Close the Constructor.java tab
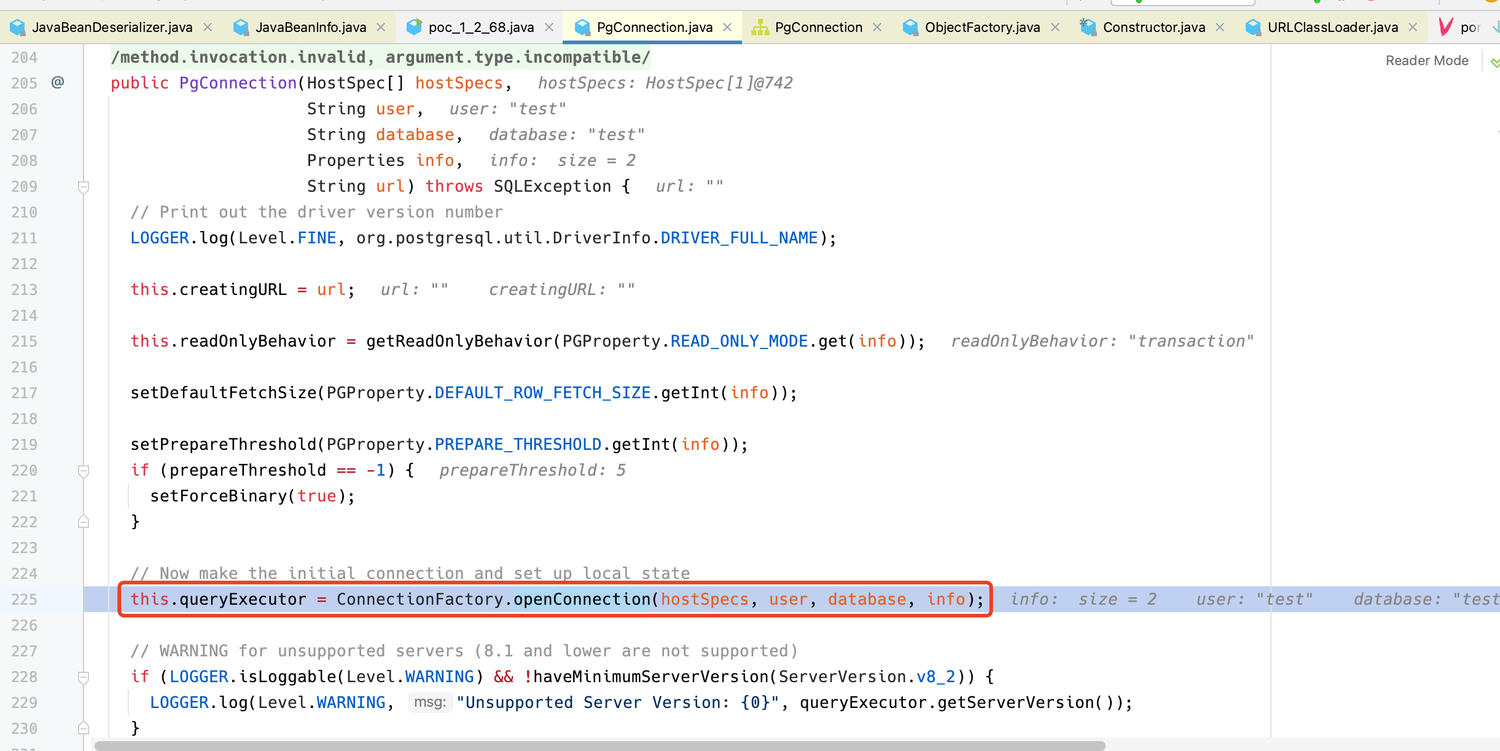Viewport: 1500px width, 751px height. [x=1220, y=28]
